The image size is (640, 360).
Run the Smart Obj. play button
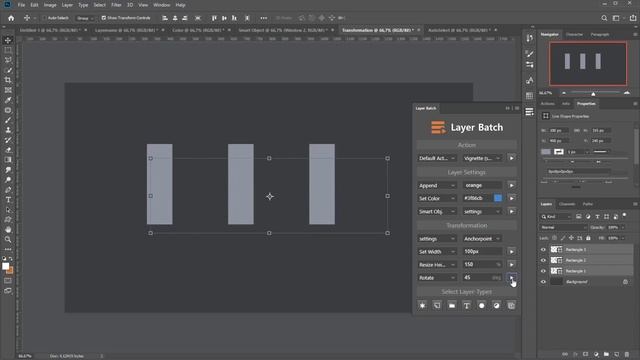point(511,211)
